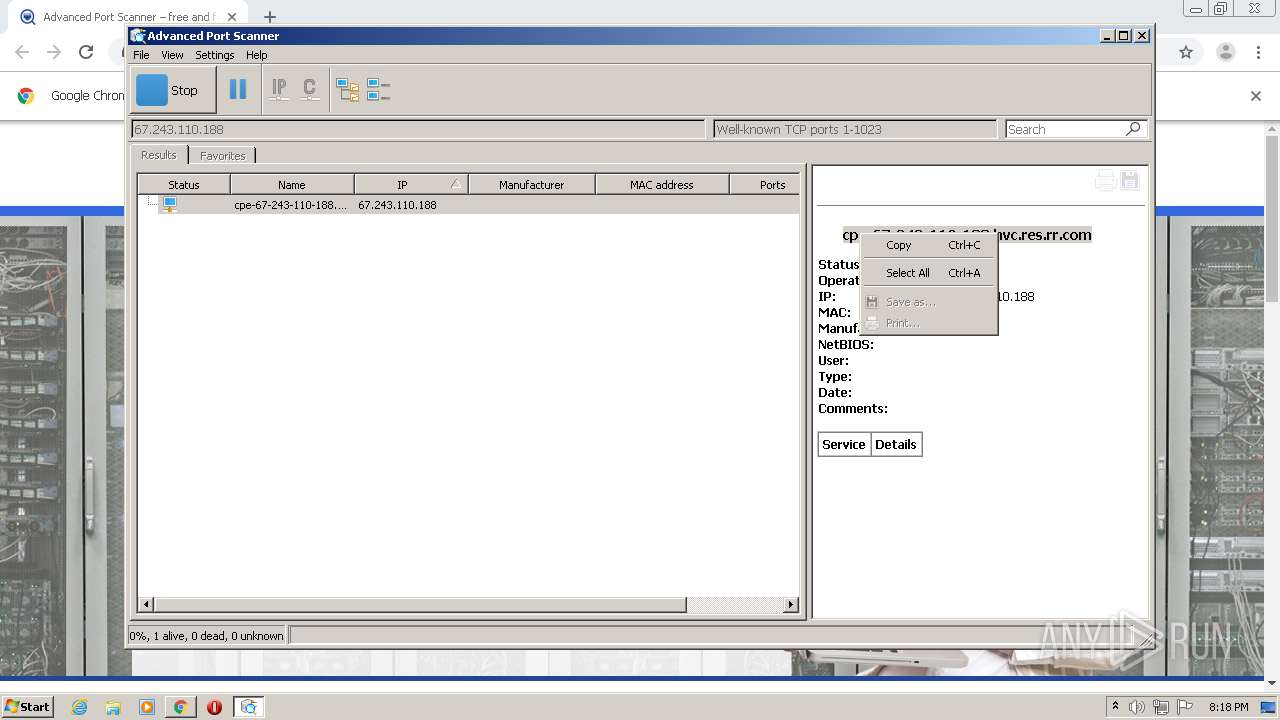Sort results by Status column
Screen dimensions: 1280x720
[184, 184]
